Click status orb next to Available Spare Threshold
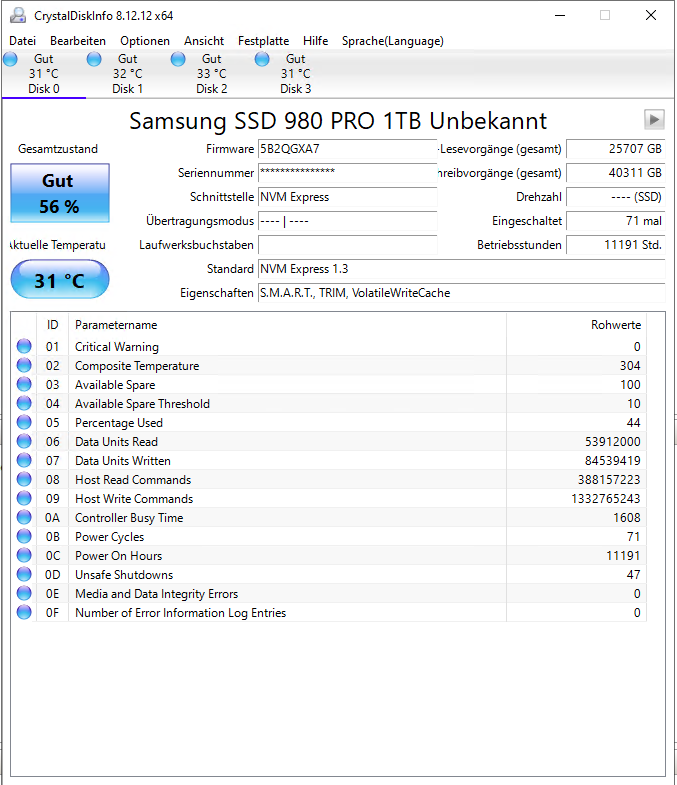Image resolution: width=677 pixels, height=785 pixels. click(x=24, y=403)
